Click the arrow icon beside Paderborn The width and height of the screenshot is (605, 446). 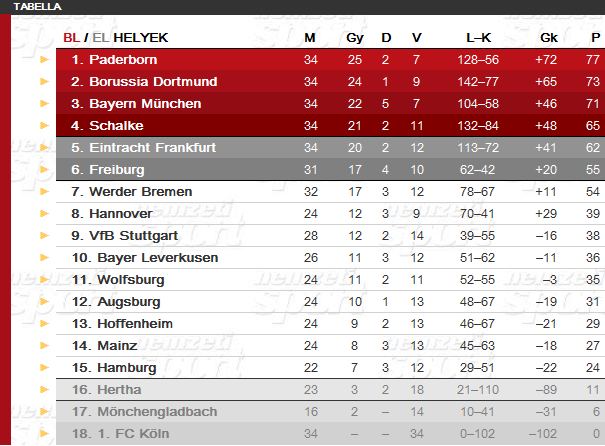point(45,59)
